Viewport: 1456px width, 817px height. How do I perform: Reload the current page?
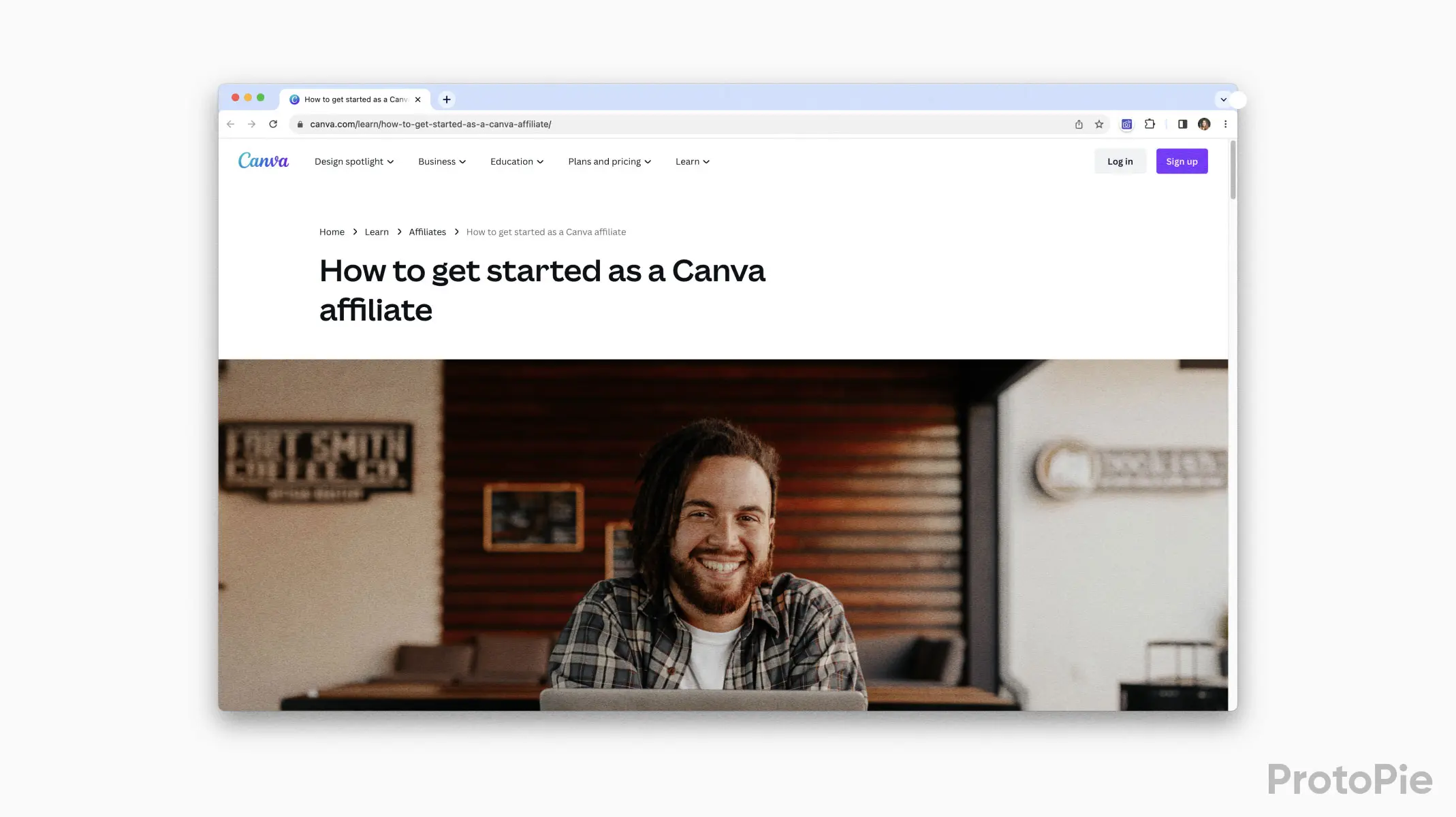(x=274, y=124)
